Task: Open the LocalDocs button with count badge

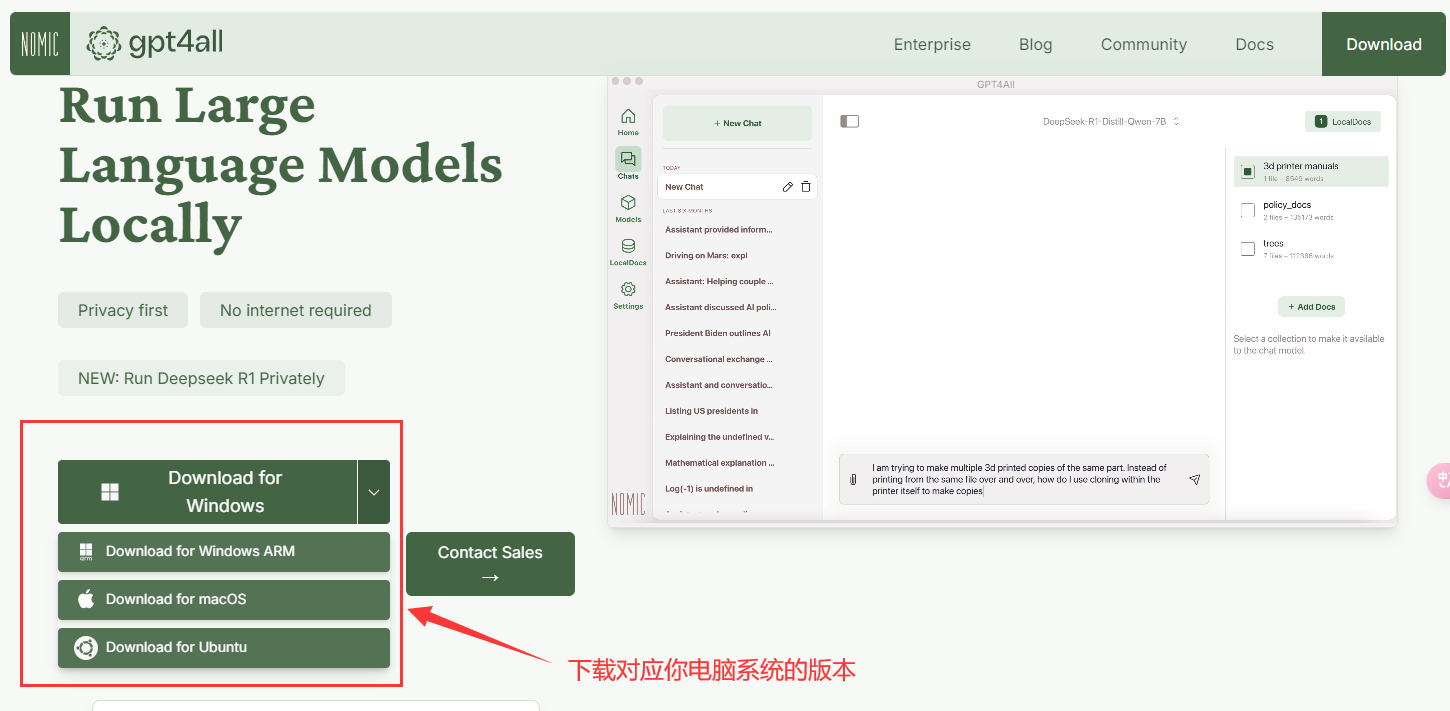Action: [x=1343, y=122]
